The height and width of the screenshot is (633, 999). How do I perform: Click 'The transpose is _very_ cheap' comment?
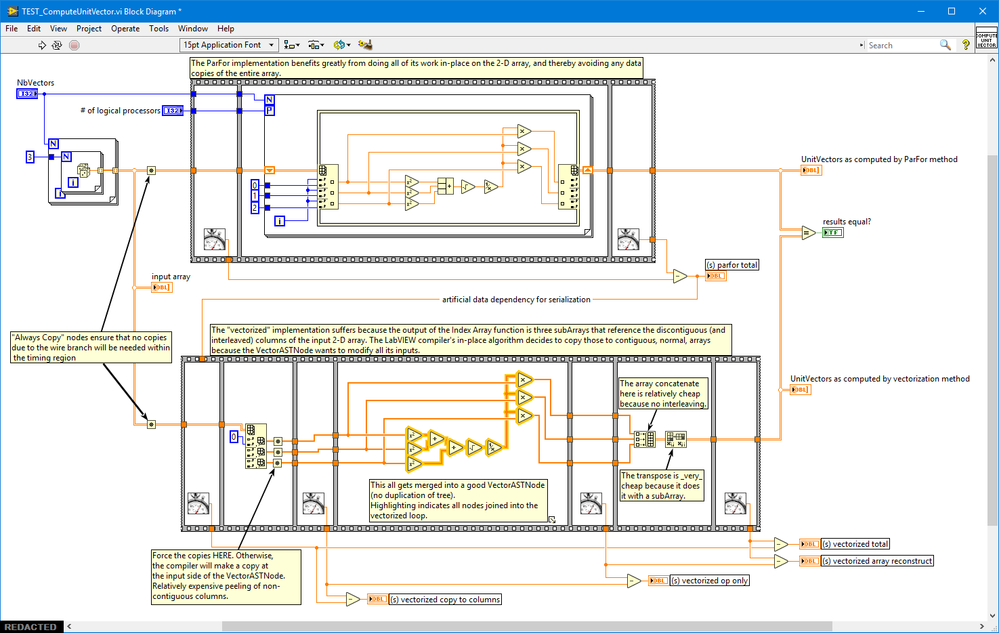click(661, 486)
